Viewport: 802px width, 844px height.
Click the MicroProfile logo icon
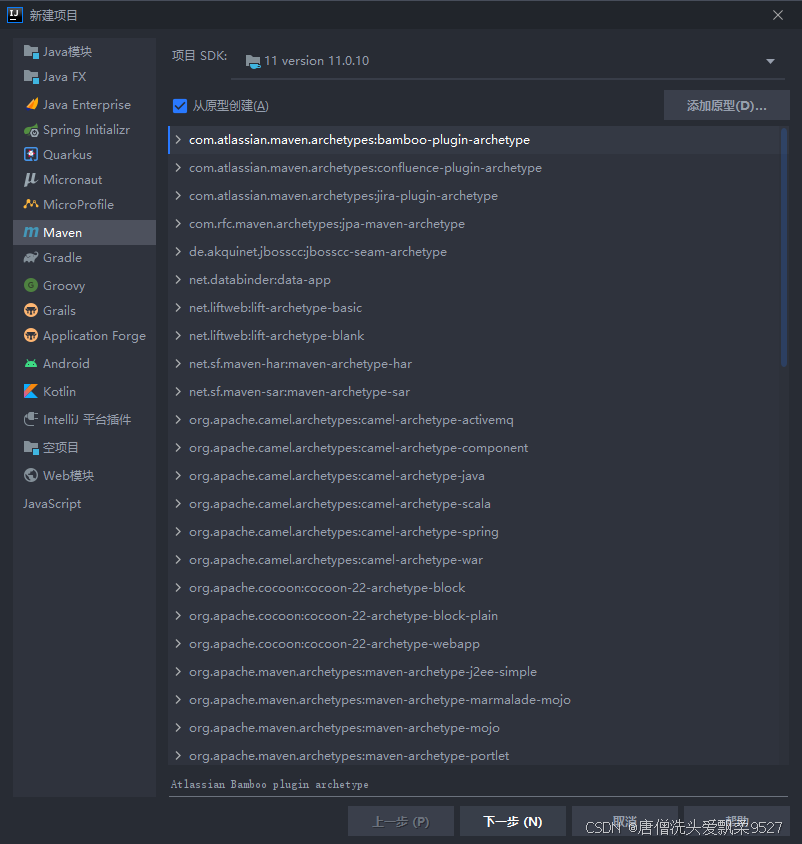31,204
